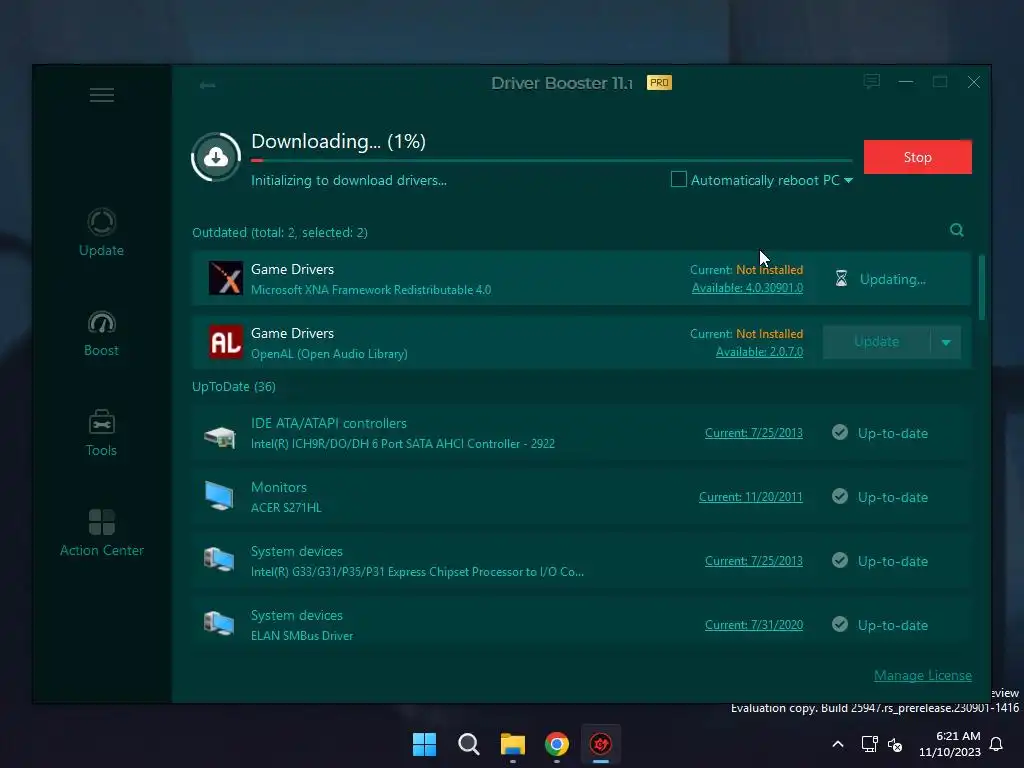Click the ELAN SMBus Driver device icon
Viewport: 1024px width, 768px height.
pos(219,624)
